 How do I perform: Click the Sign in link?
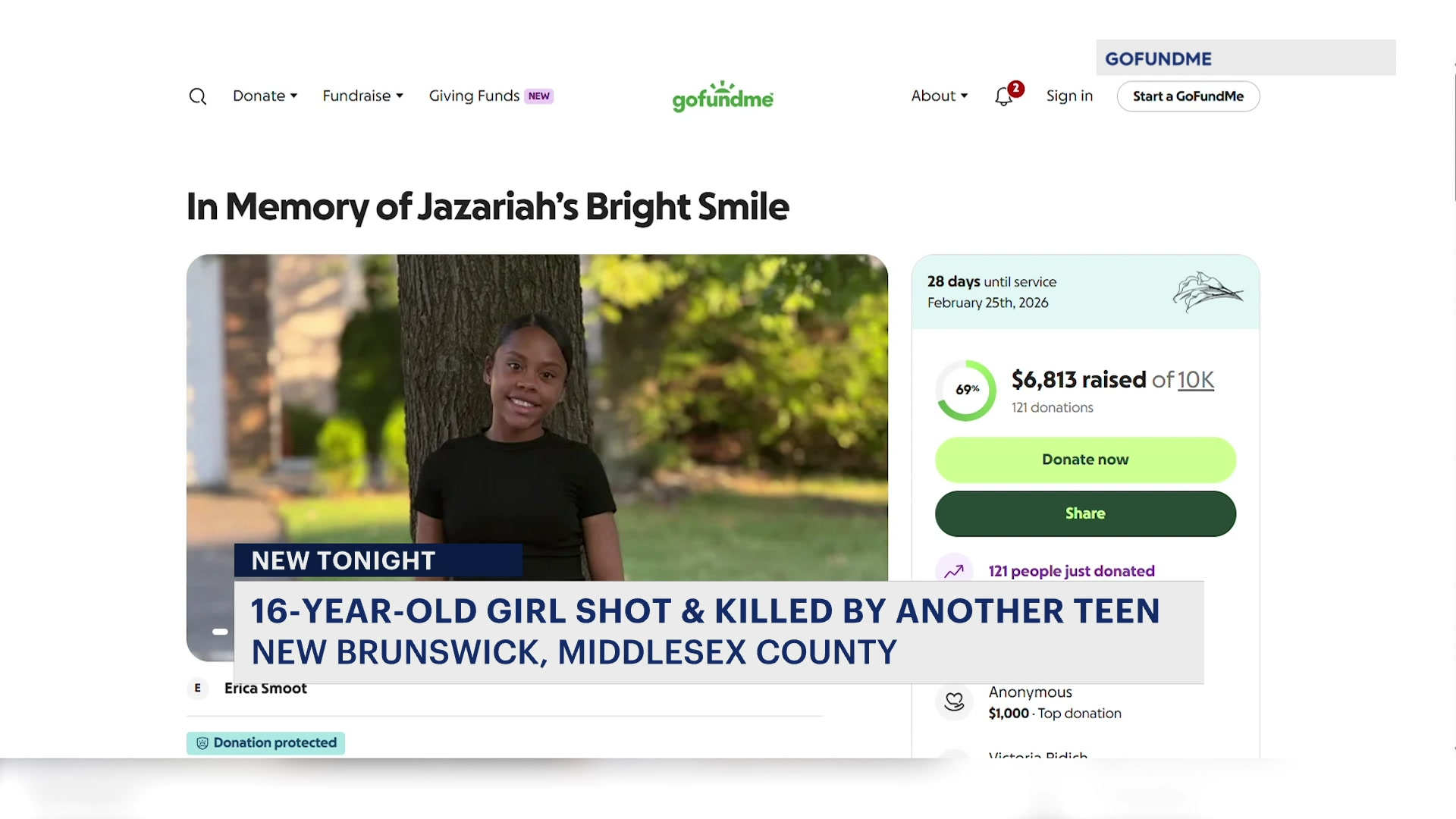click(1069, 96)
